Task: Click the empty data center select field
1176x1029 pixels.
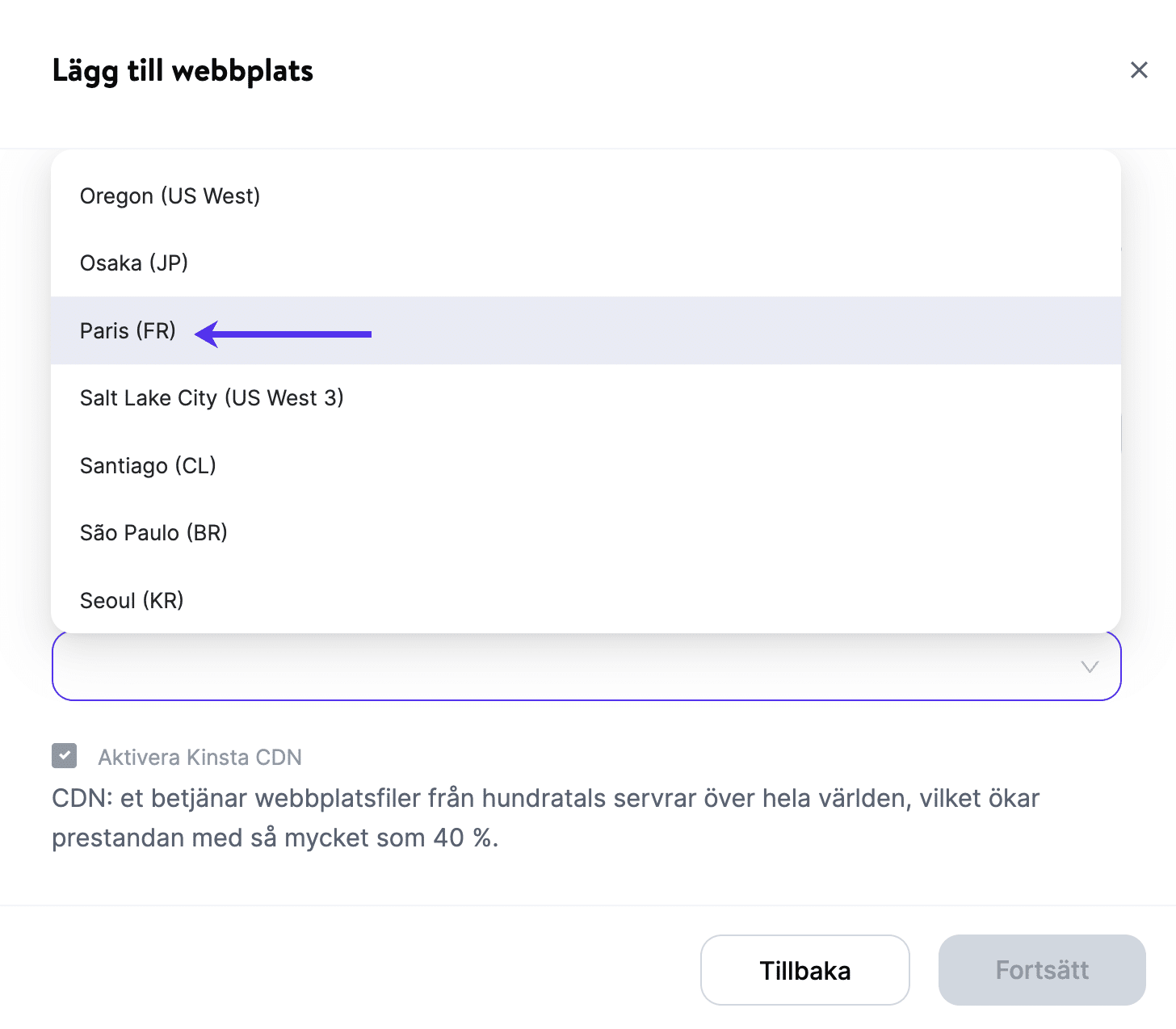Action: 565,667
